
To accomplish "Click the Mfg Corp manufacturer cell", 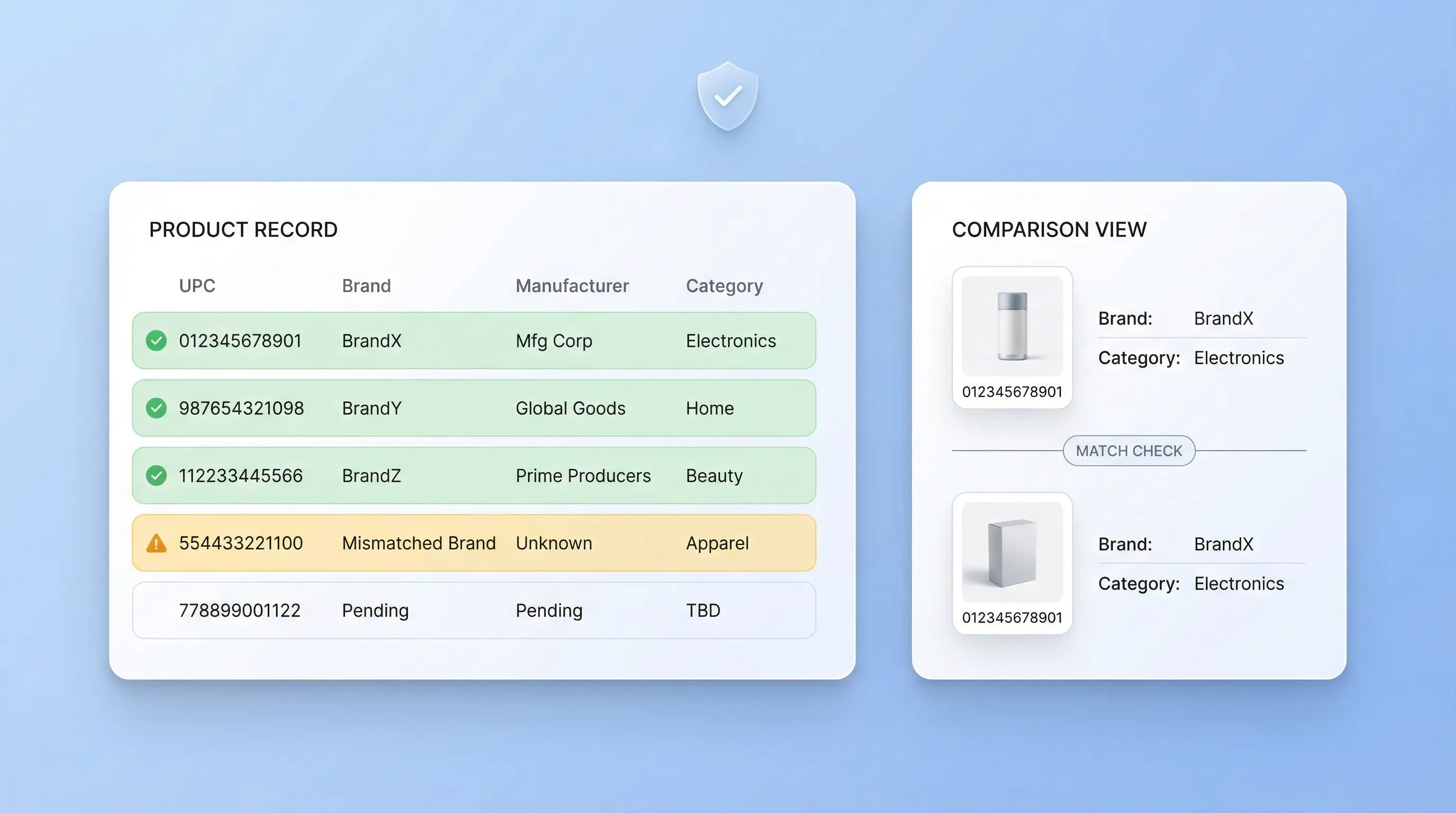I will click(x=554, y=341).
